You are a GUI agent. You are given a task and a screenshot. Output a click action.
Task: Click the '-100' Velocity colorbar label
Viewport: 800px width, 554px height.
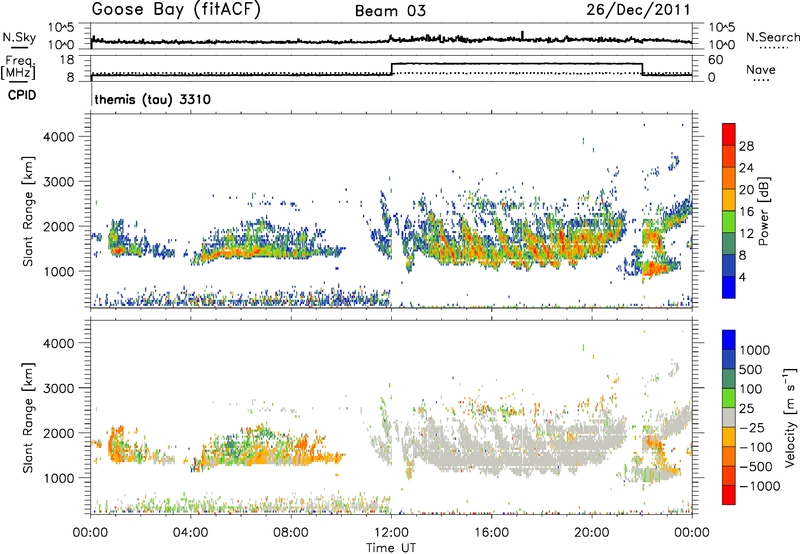(756, 447)
